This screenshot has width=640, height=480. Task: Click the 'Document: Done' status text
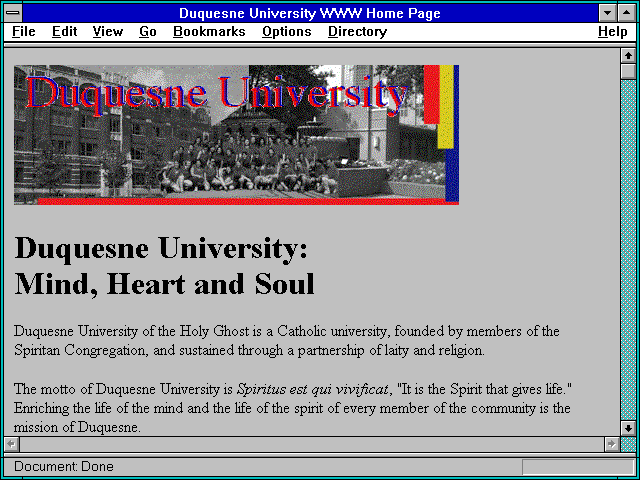click(64, 467)
